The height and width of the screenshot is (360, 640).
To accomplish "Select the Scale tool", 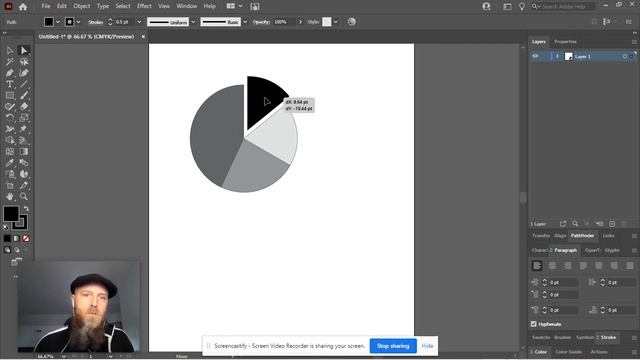I will (24, 118).
